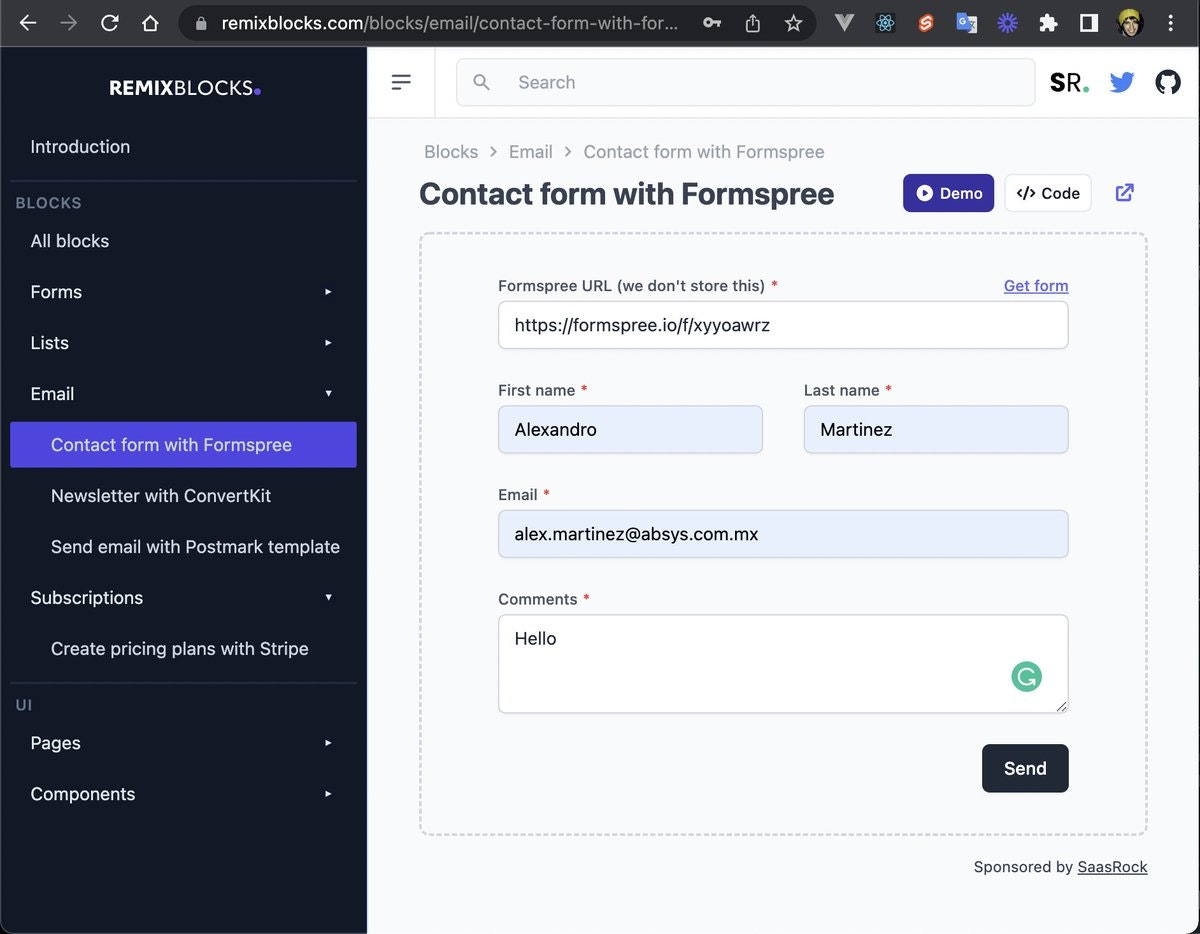Click the Grammarly icon in Comments
The height and width of the screenshot is (934, 1200).
[1026, 677]
